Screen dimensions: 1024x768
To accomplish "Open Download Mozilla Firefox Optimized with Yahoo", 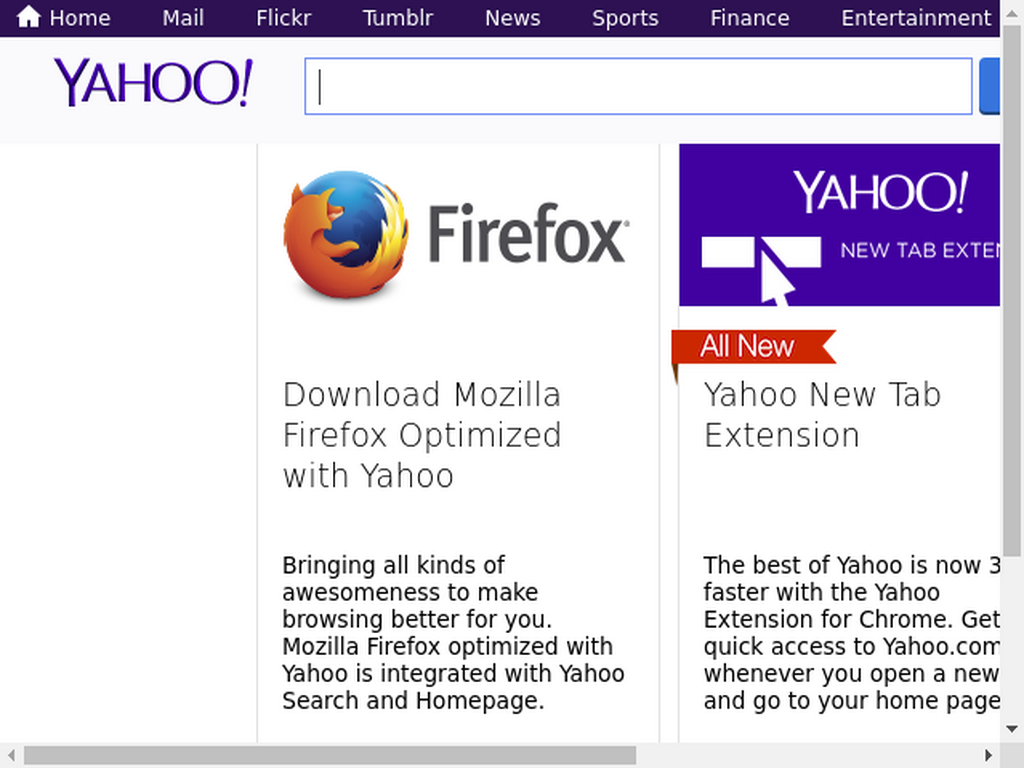I will pyautogui.click(x=422, y=435).
